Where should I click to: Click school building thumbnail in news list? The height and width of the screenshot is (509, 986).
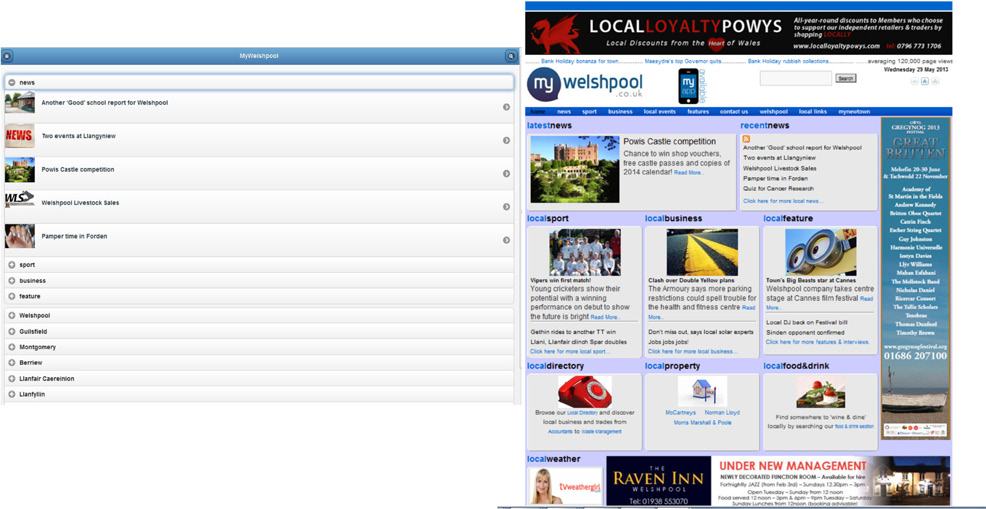(x=19, y=102)
